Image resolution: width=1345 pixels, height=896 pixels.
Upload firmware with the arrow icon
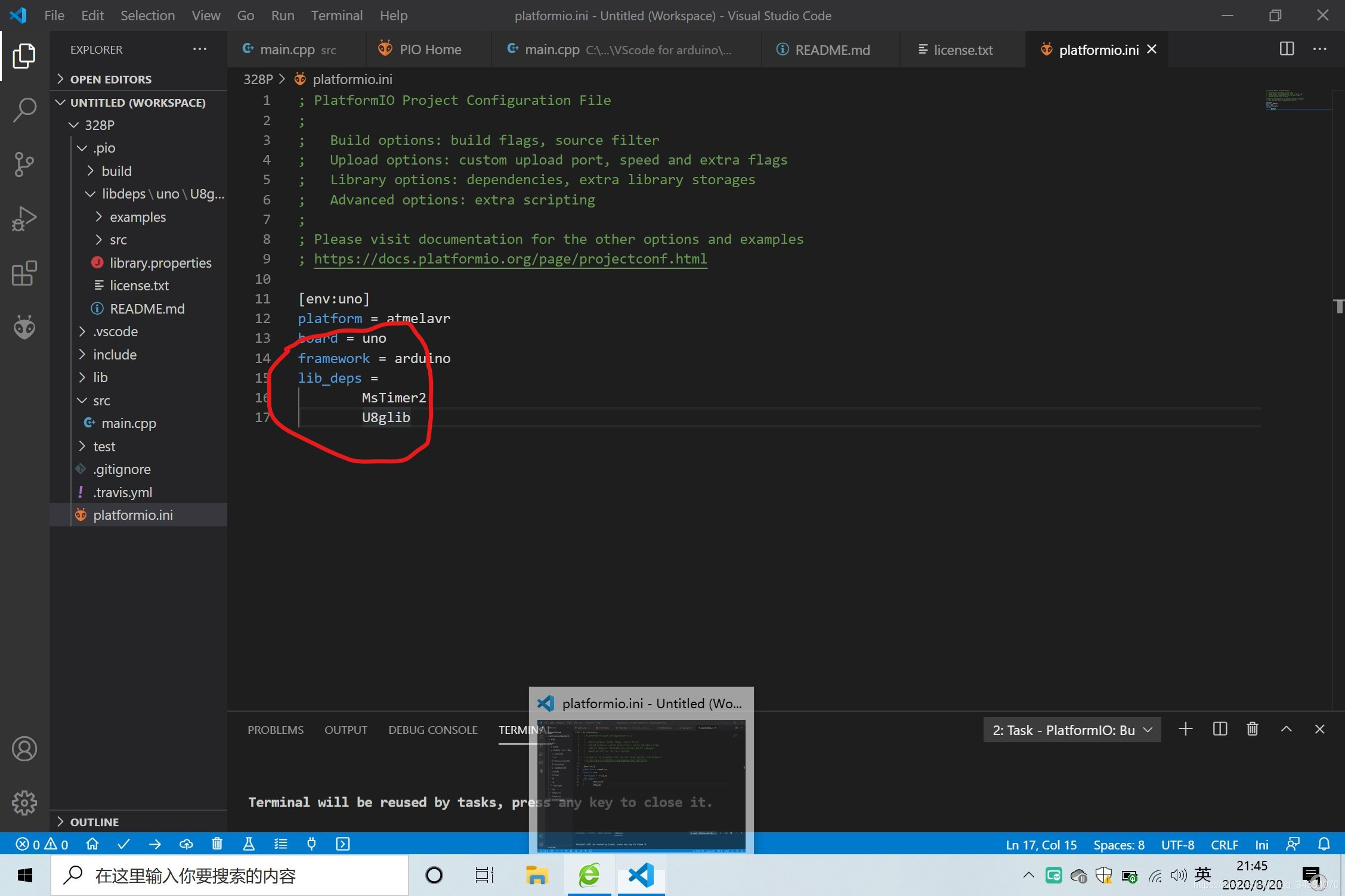[154, 844]
